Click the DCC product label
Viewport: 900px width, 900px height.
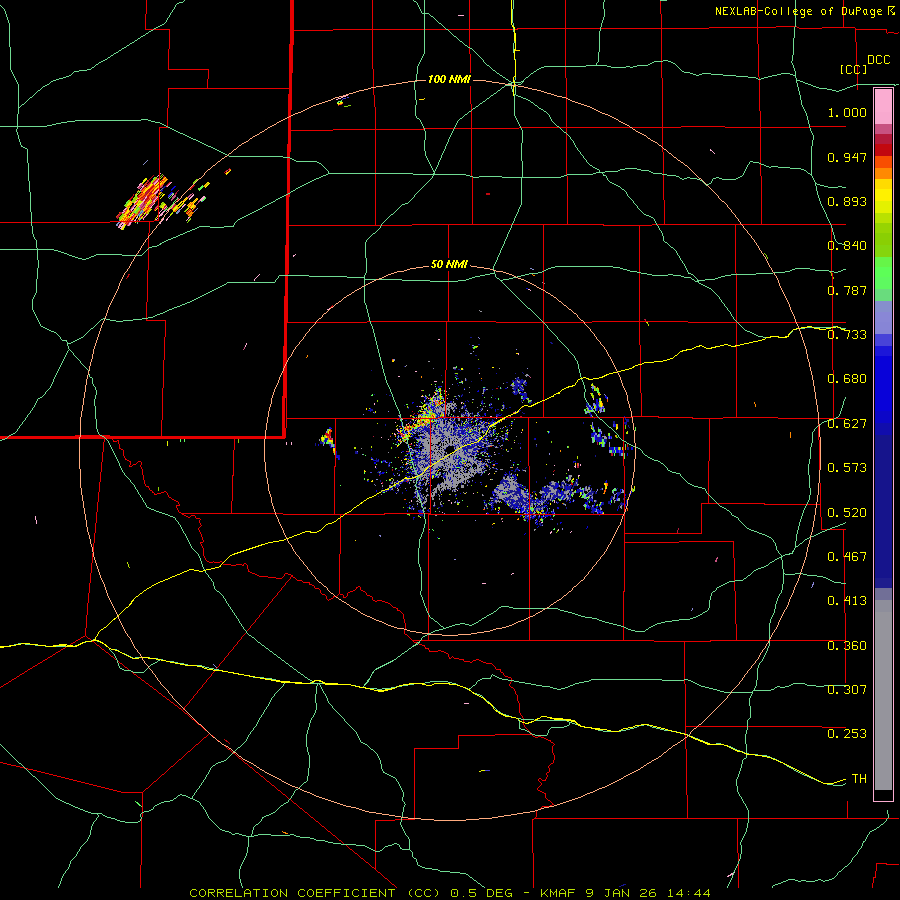pos(878,60)
